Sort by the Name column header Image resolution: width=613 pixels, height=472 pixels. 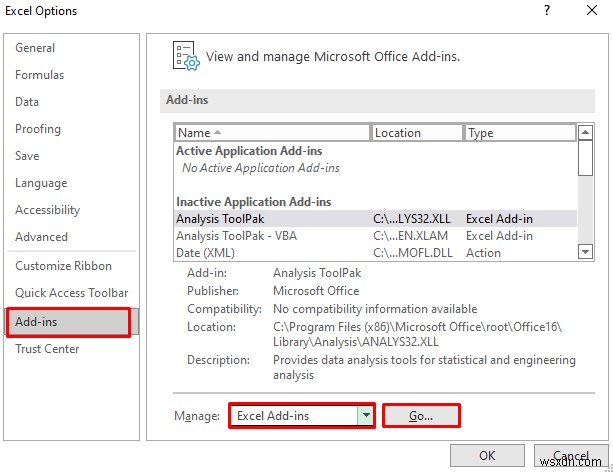272,133
